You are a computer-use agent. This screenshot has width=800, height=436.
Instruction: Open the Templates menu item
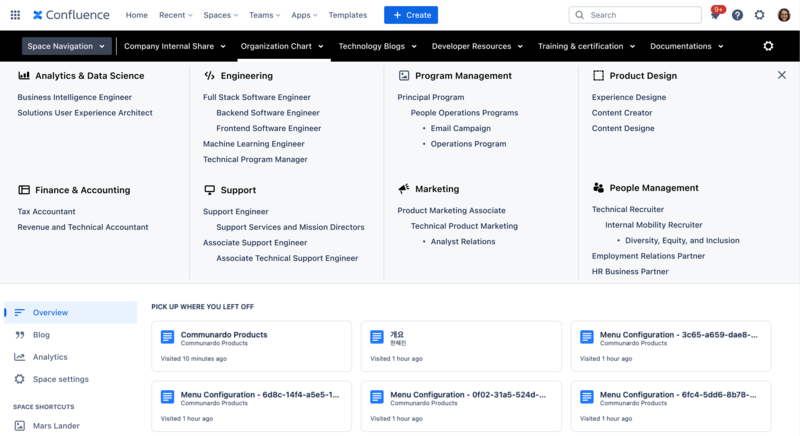347,15
